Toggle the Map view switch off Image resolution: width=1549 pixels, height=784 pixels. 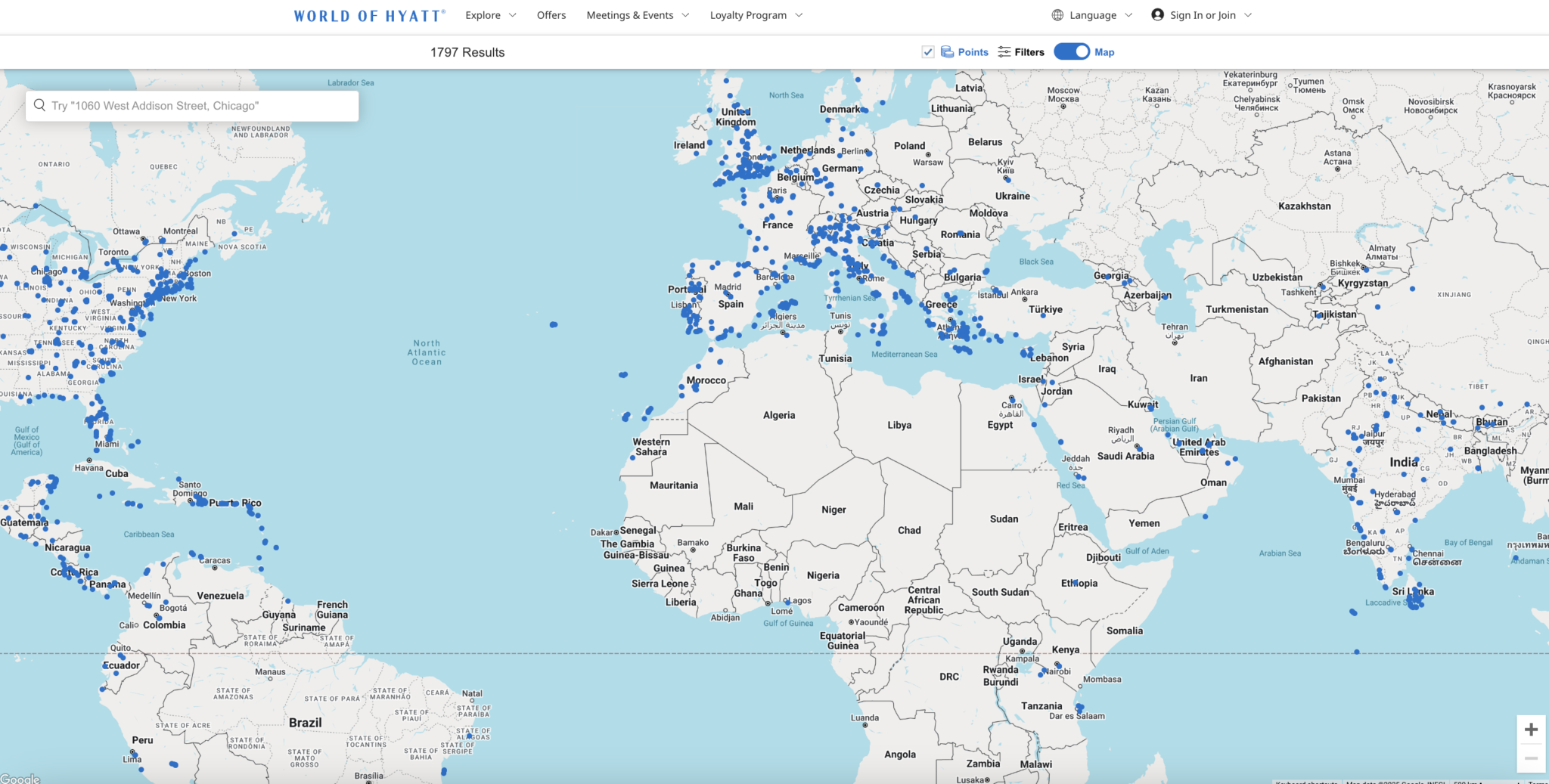click(x=1072, y=51)
